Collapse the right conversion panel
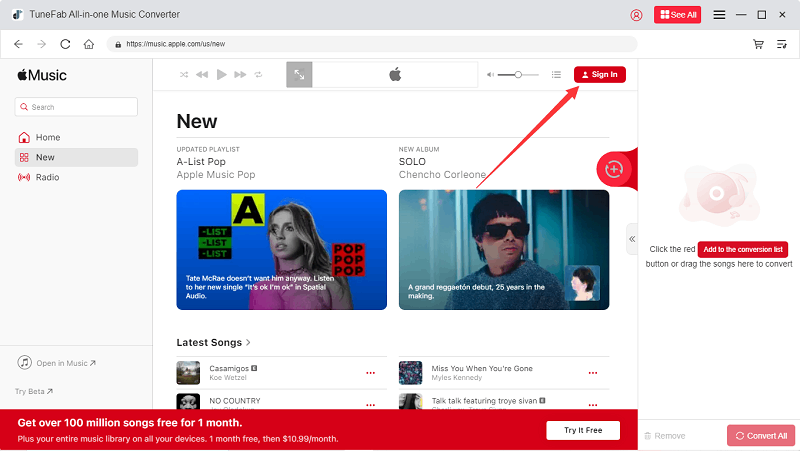This screenshot has height=451, width=800. point(632,239)
